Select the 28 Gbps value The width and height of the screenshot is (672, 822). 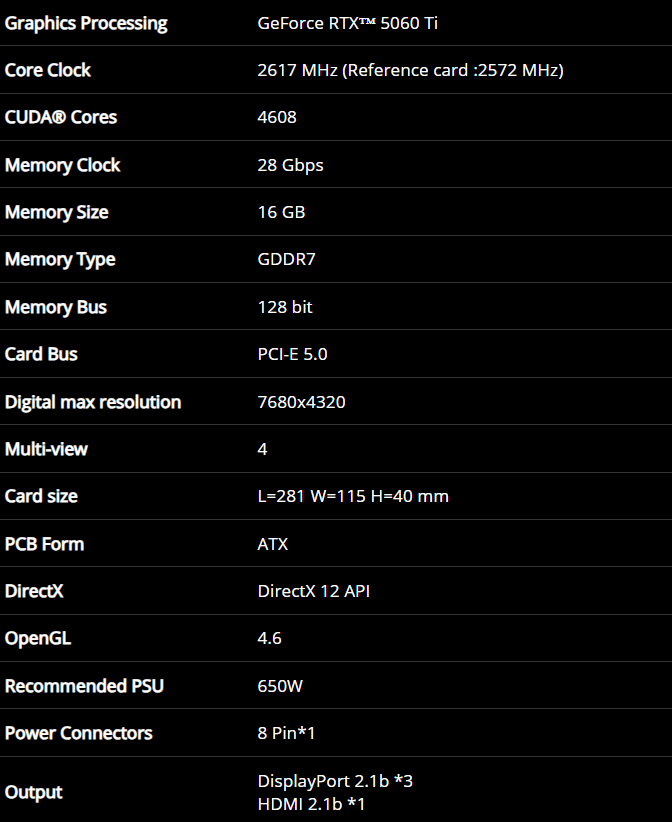290,165
